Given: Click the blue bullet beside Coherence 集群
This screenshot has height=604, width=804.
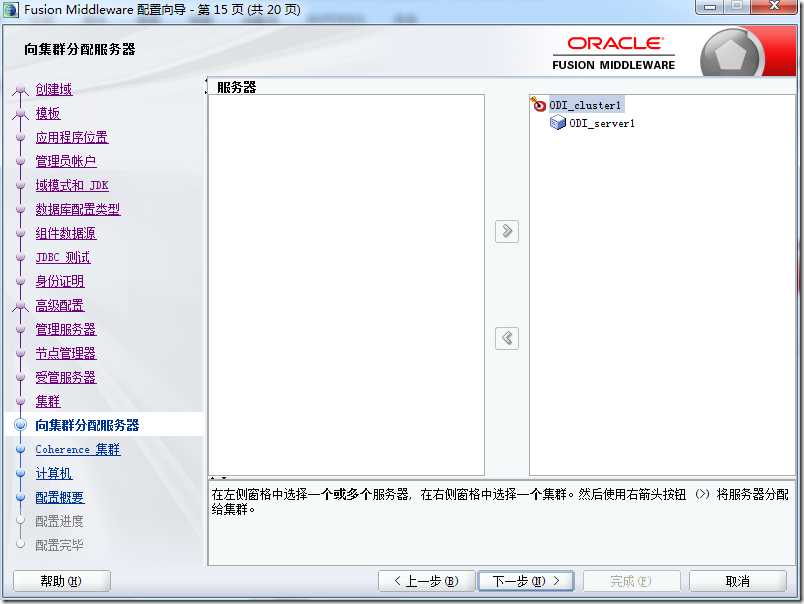Looking at the screenshot, I should point(21,449).
